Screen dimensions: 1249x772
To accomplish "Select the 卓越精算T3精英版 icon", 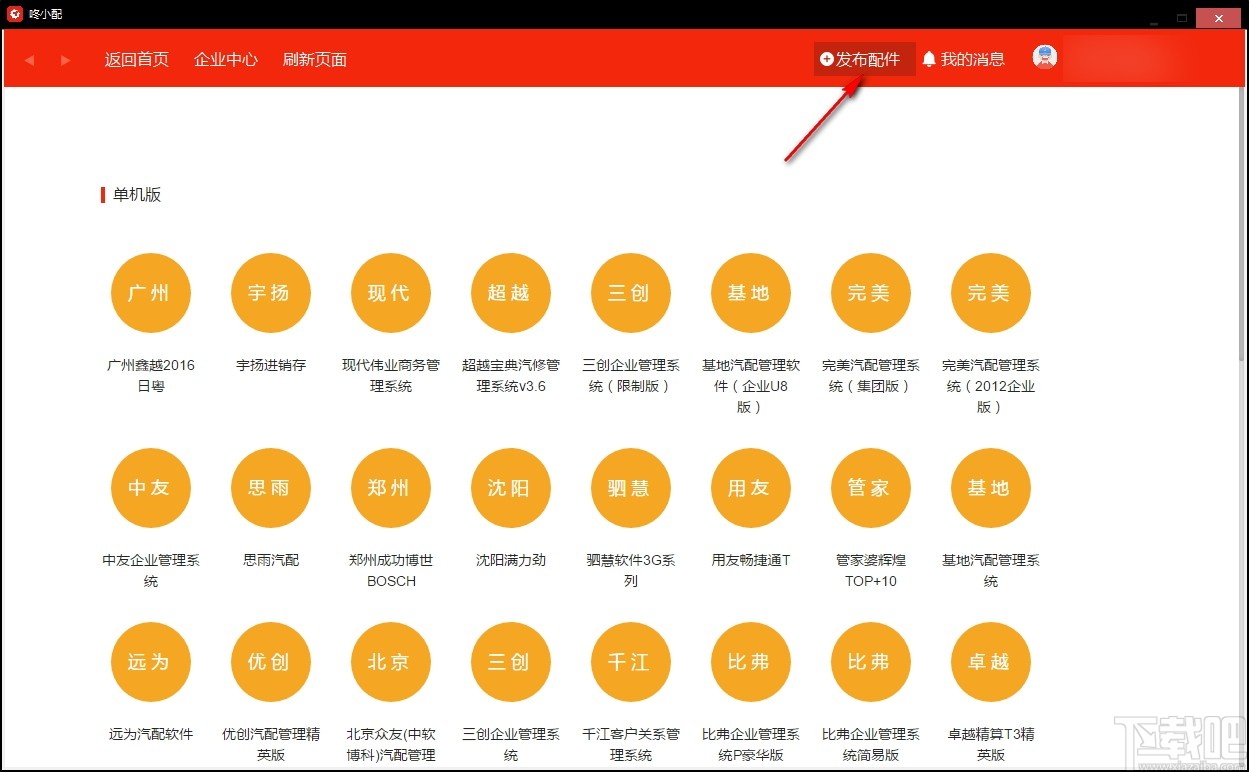I will point(990,660).
